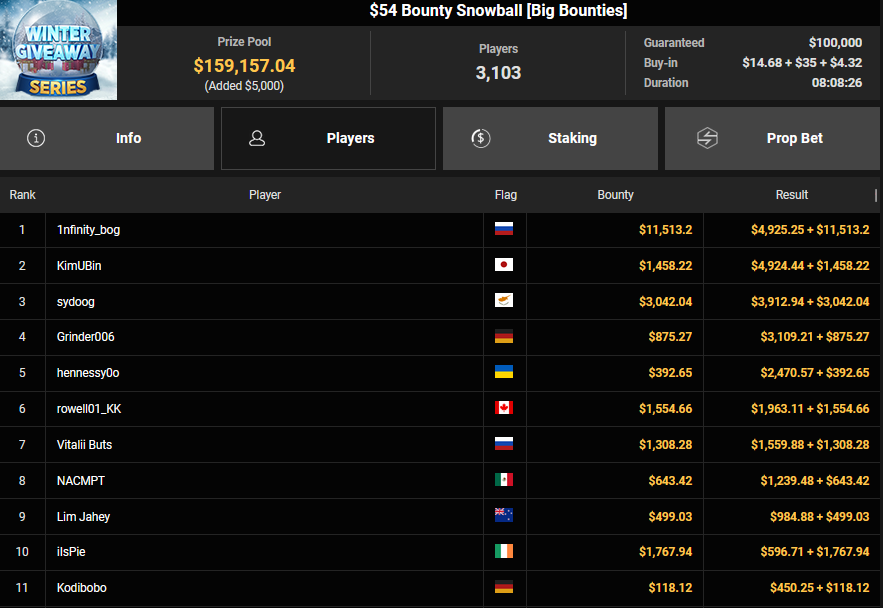The width and height of the screenshot is (883, 608).
Task: Click the Canadian flag beside rowell01_KK
Action: (504, 408)
